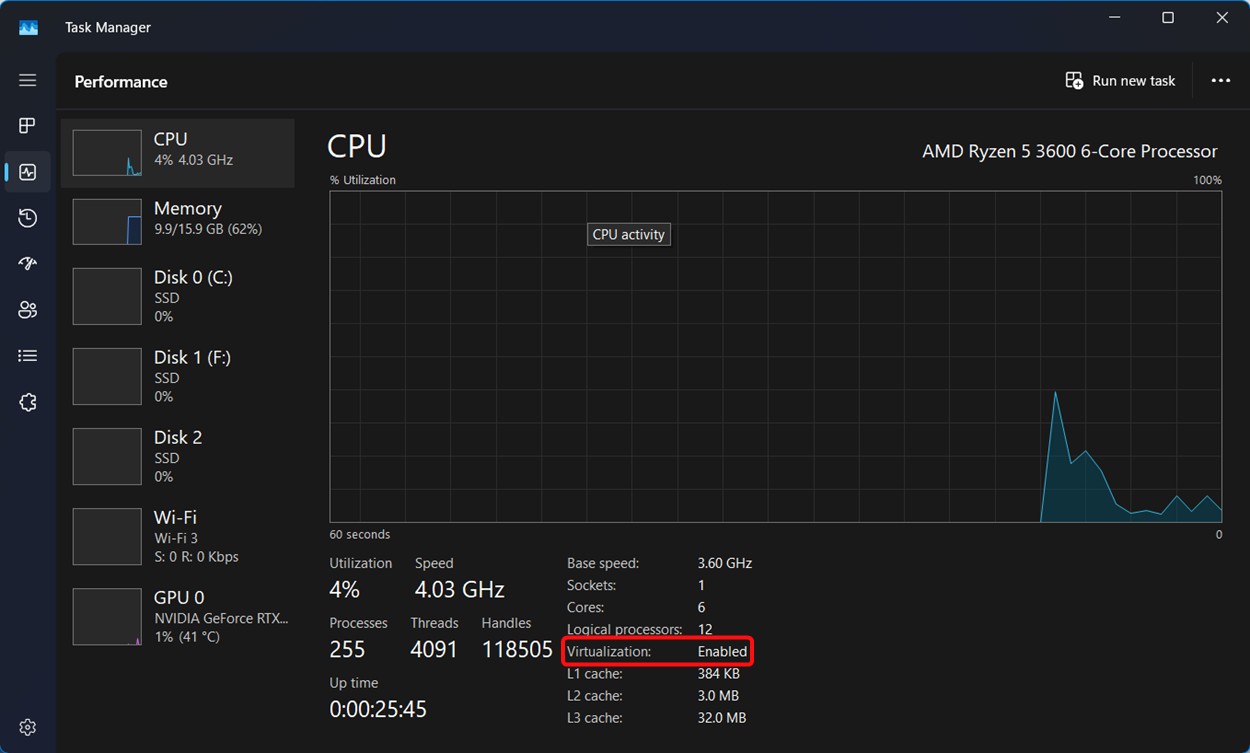Go to the Processes page icon
The image size is (1250, 753).
(x=28, y=126)
